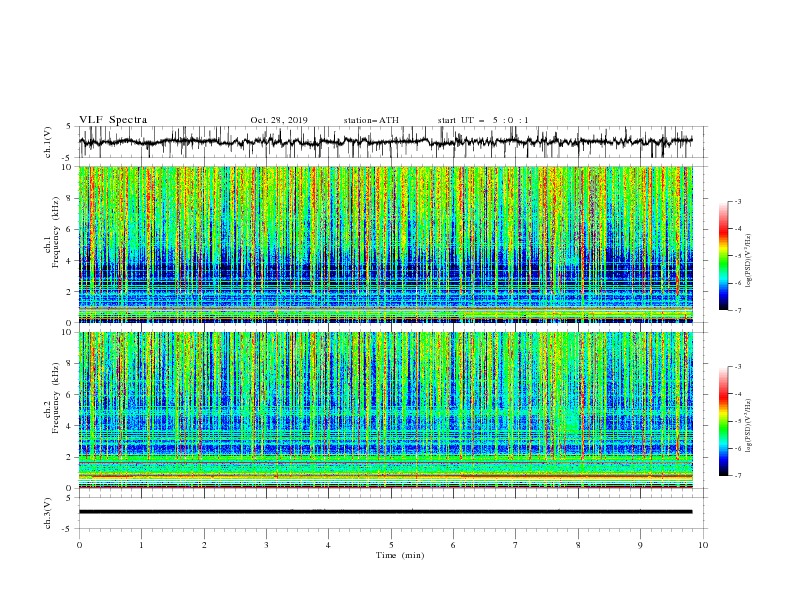
Task: Click the "-7" value on the lower colorbar
Action: (x=738, y=476)
